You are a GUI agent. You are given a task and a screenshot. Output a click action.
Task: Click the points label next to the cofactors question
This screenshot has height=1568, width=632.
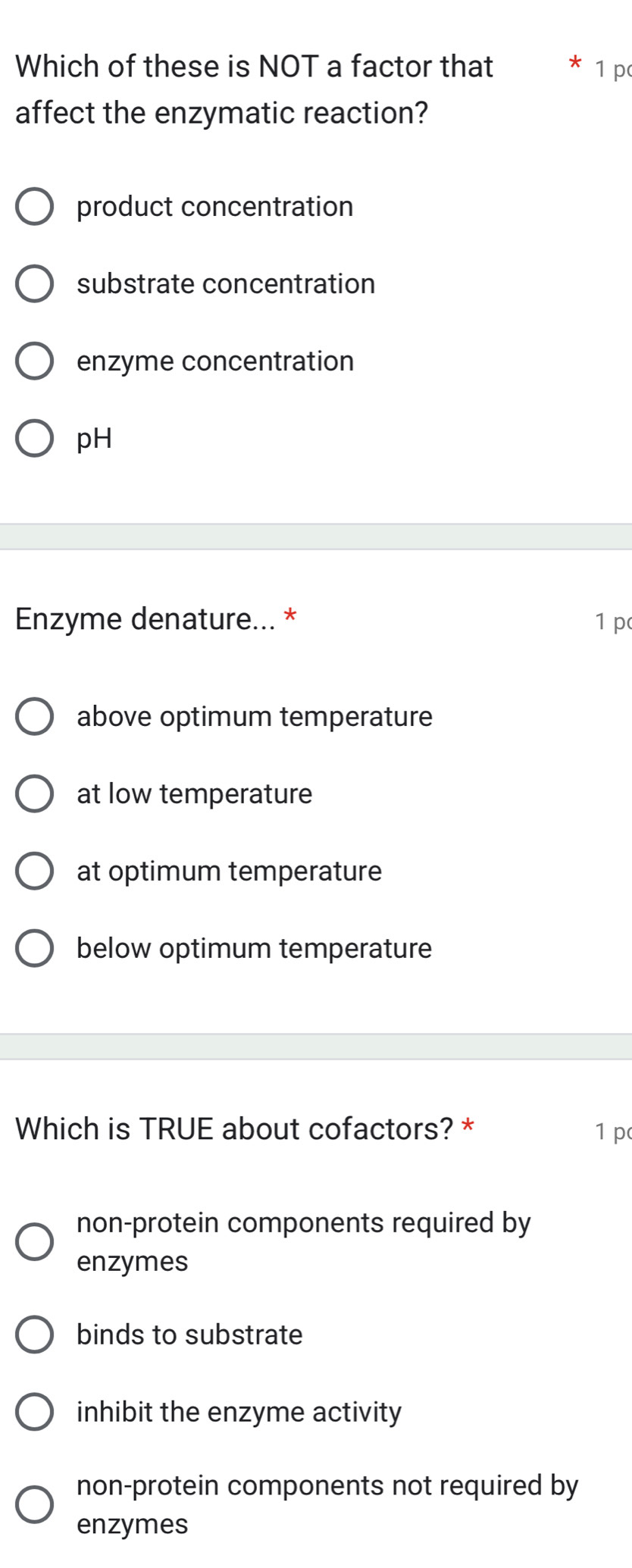point(612,1131)
